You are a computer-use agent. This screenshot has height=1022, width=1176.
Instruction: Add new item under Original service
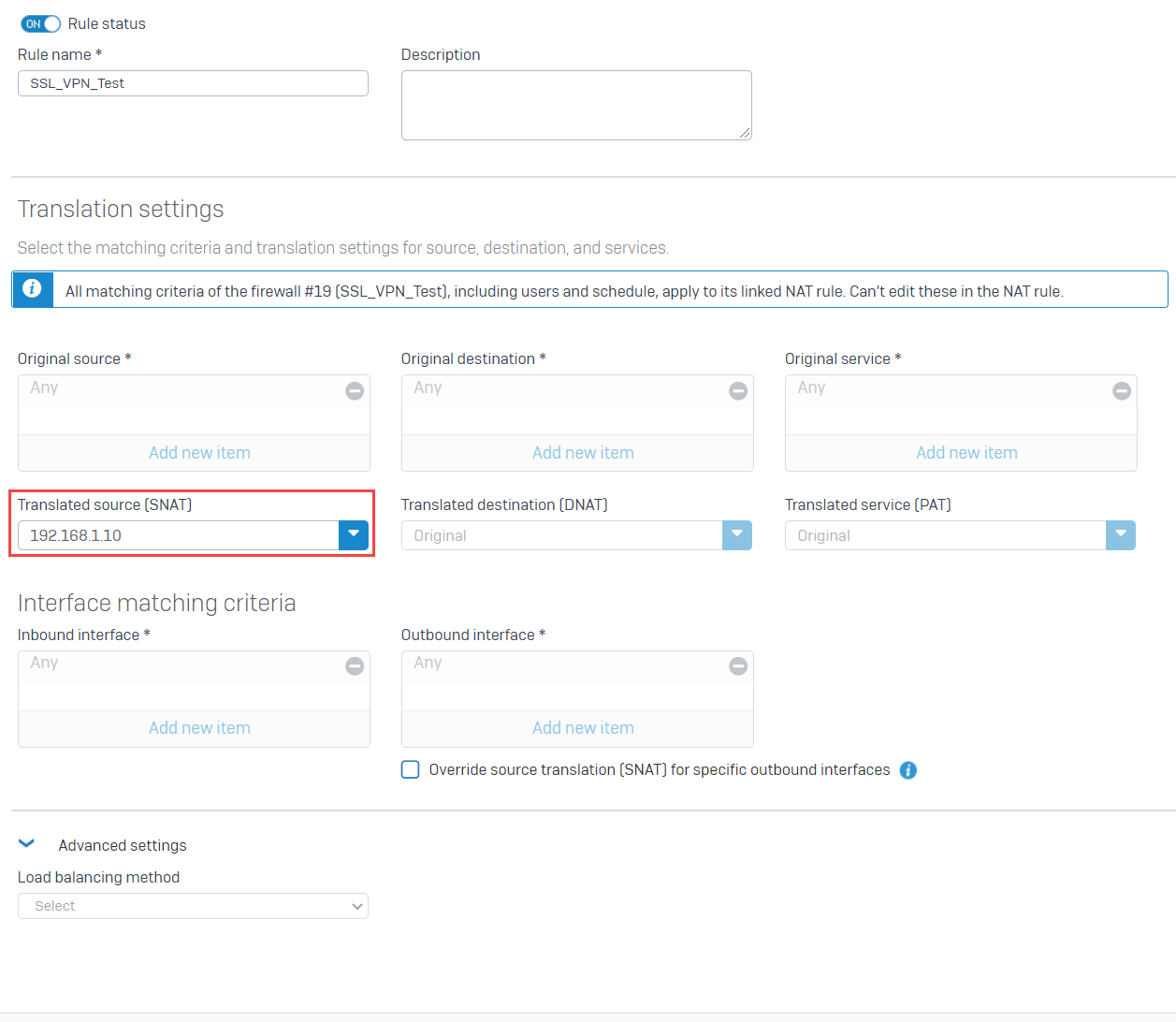pos(966,452)
